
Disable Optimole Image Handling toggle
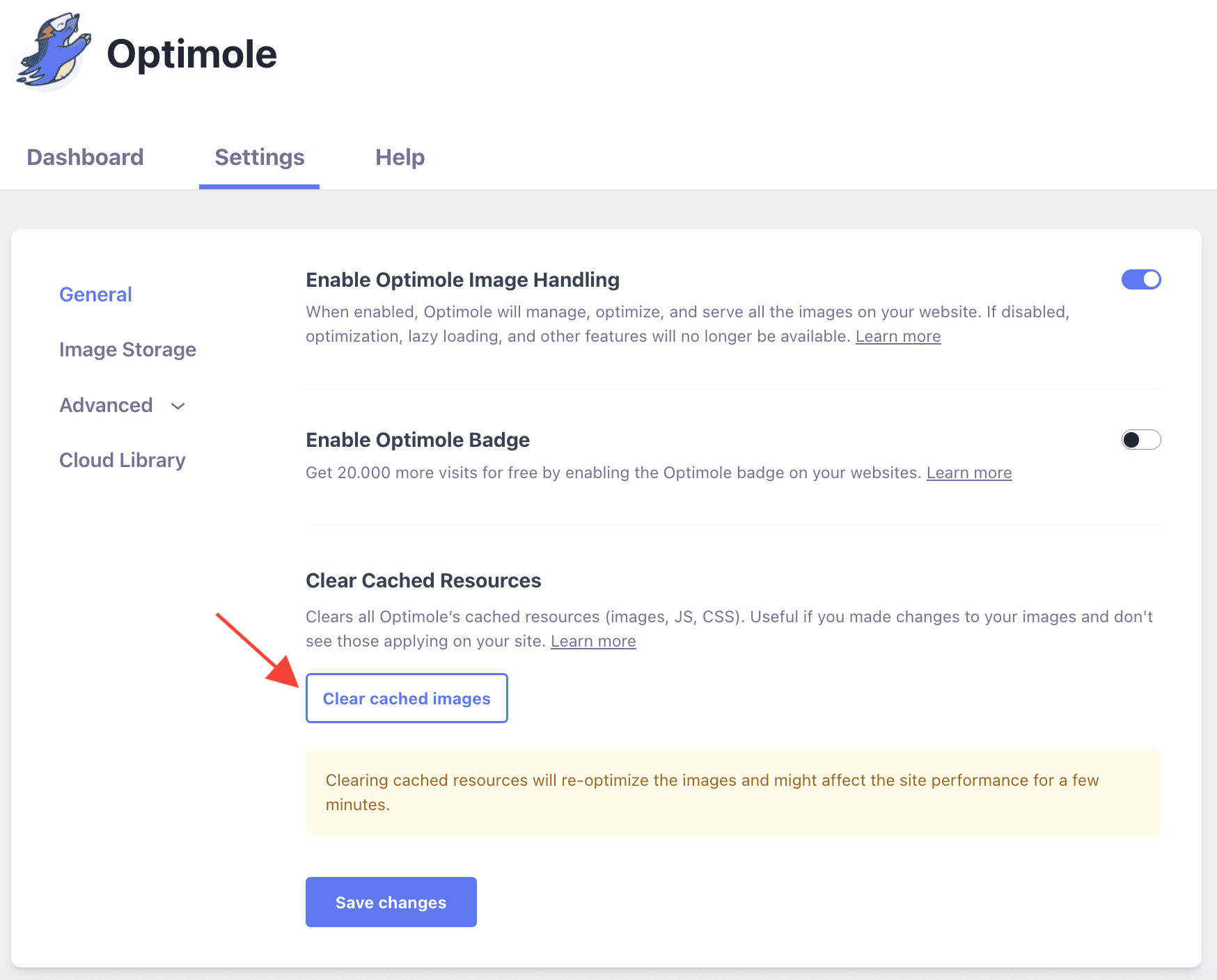point(1141,280)
